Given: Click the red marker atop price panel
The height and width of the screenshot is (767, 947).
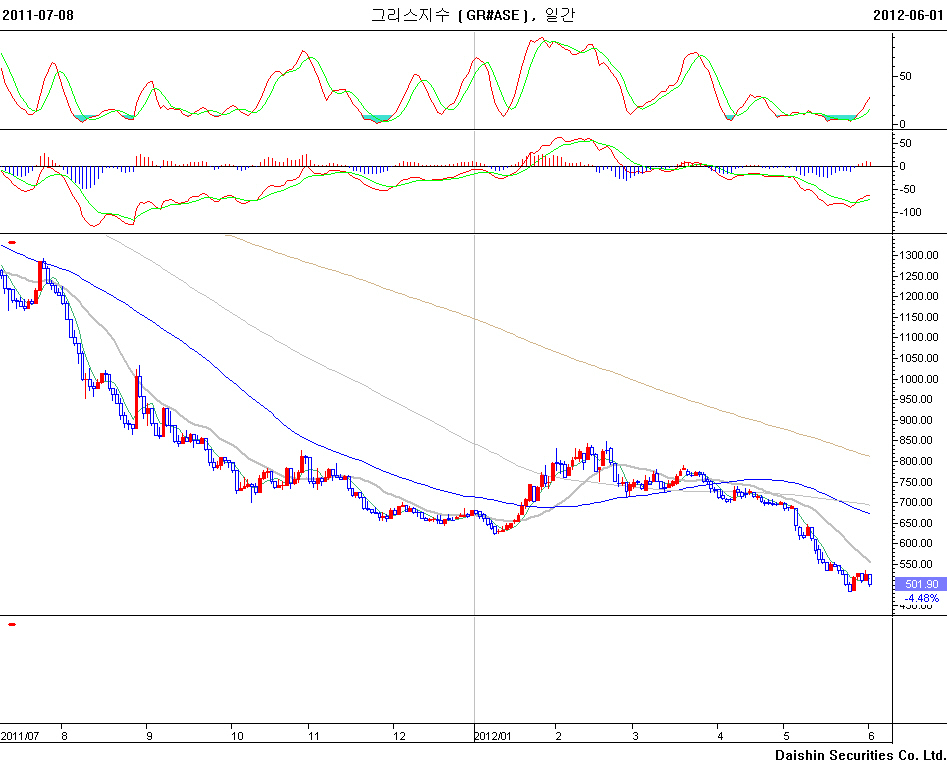Looking at the screenshot, I should point(12,242).
